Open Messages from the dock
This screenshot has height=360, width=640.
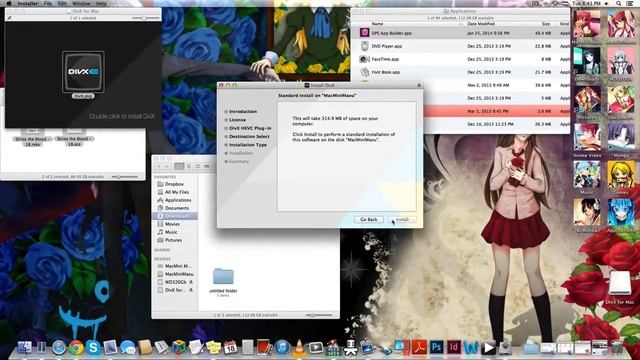pos(127,348)
